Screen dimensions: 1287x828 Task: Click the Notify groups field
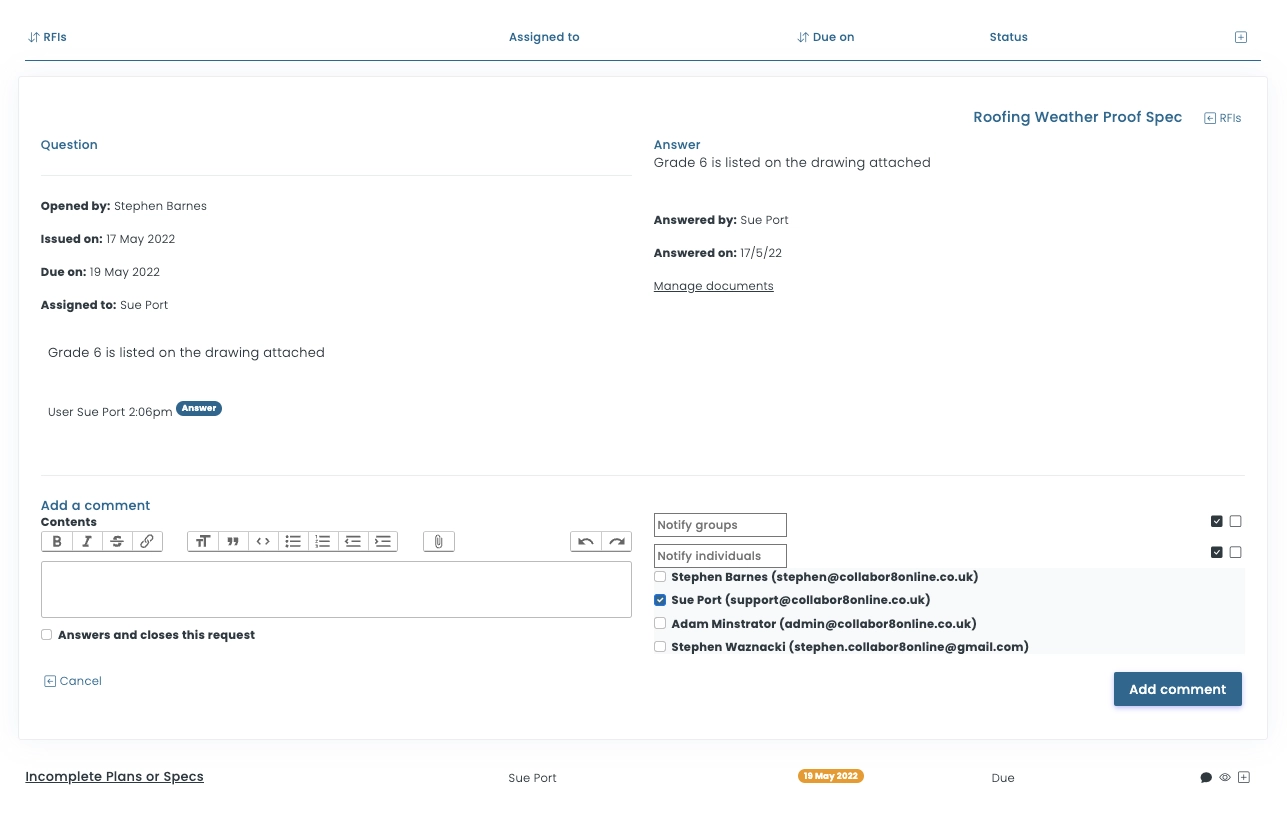click(720, 525)
